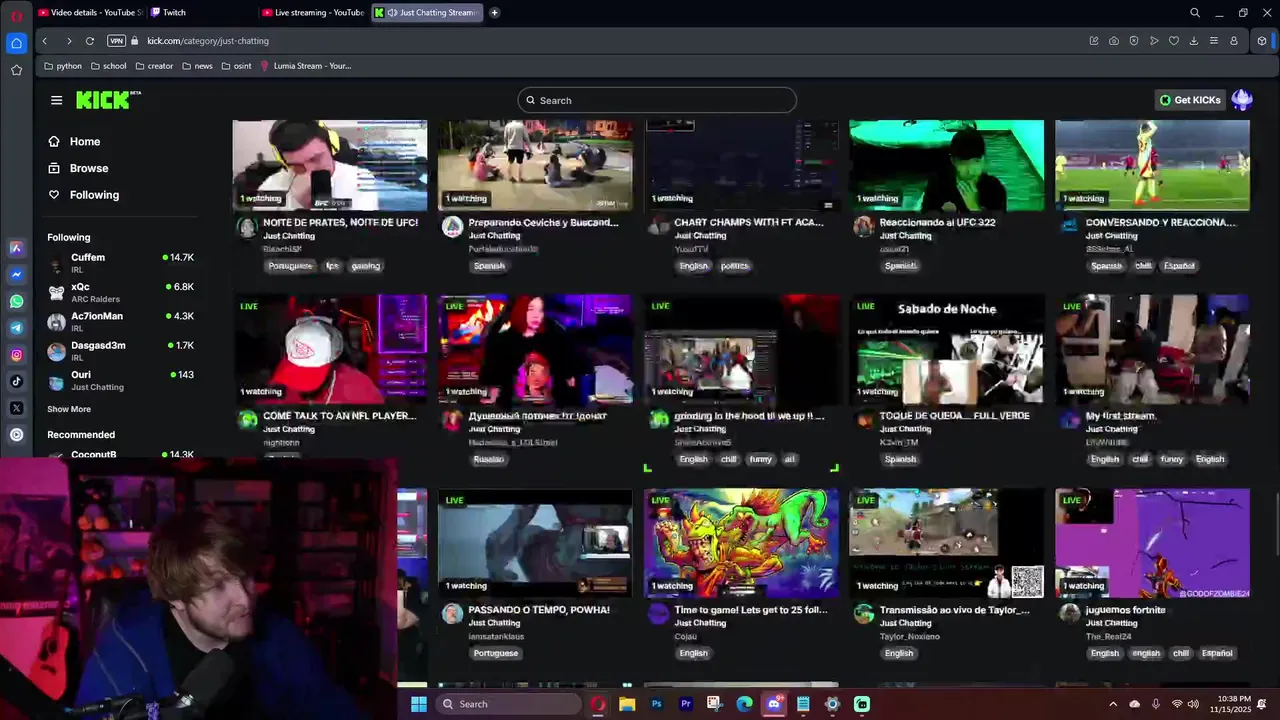Viewport: 1280px width, 720px height.
Task: Click the tab search magnifier icon
Action: [1195, 13]
